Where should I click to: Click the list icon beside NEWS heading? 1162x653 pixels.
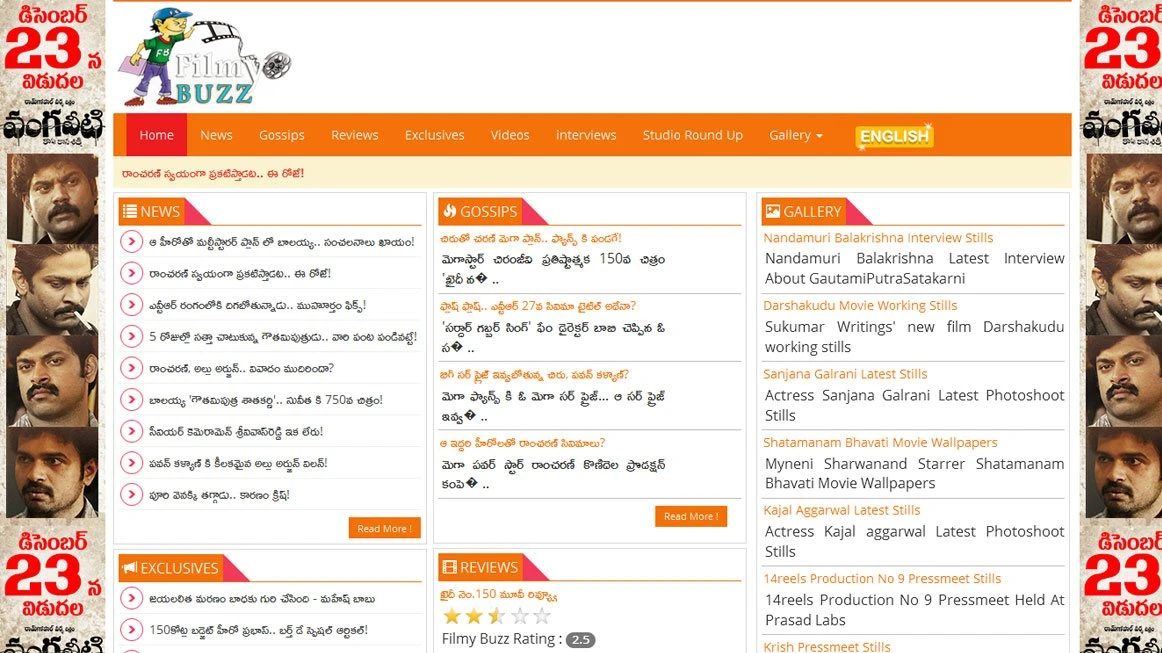click(129, 212)
